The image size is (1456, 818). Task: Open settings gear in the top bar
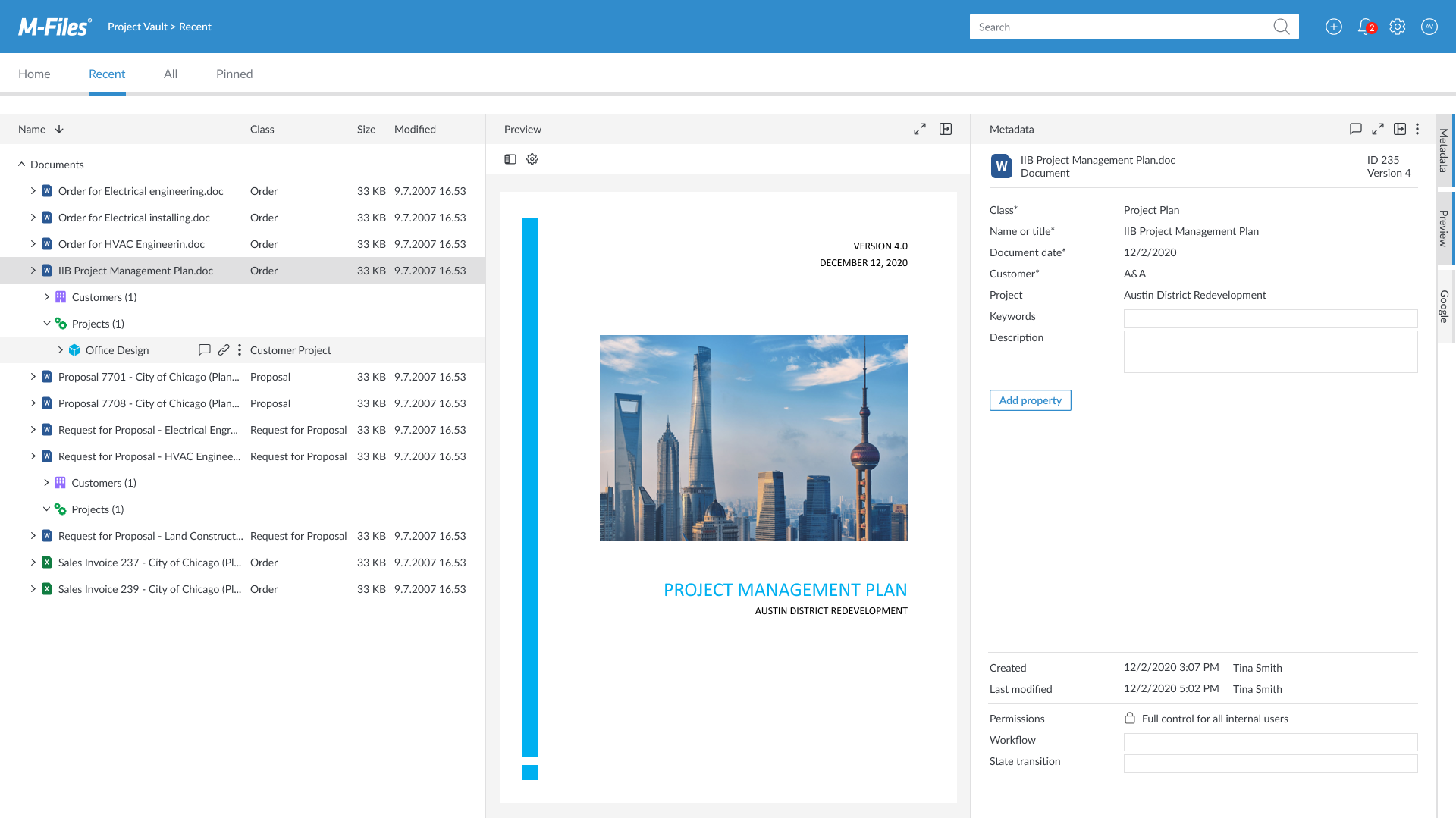pos(1397,27)
